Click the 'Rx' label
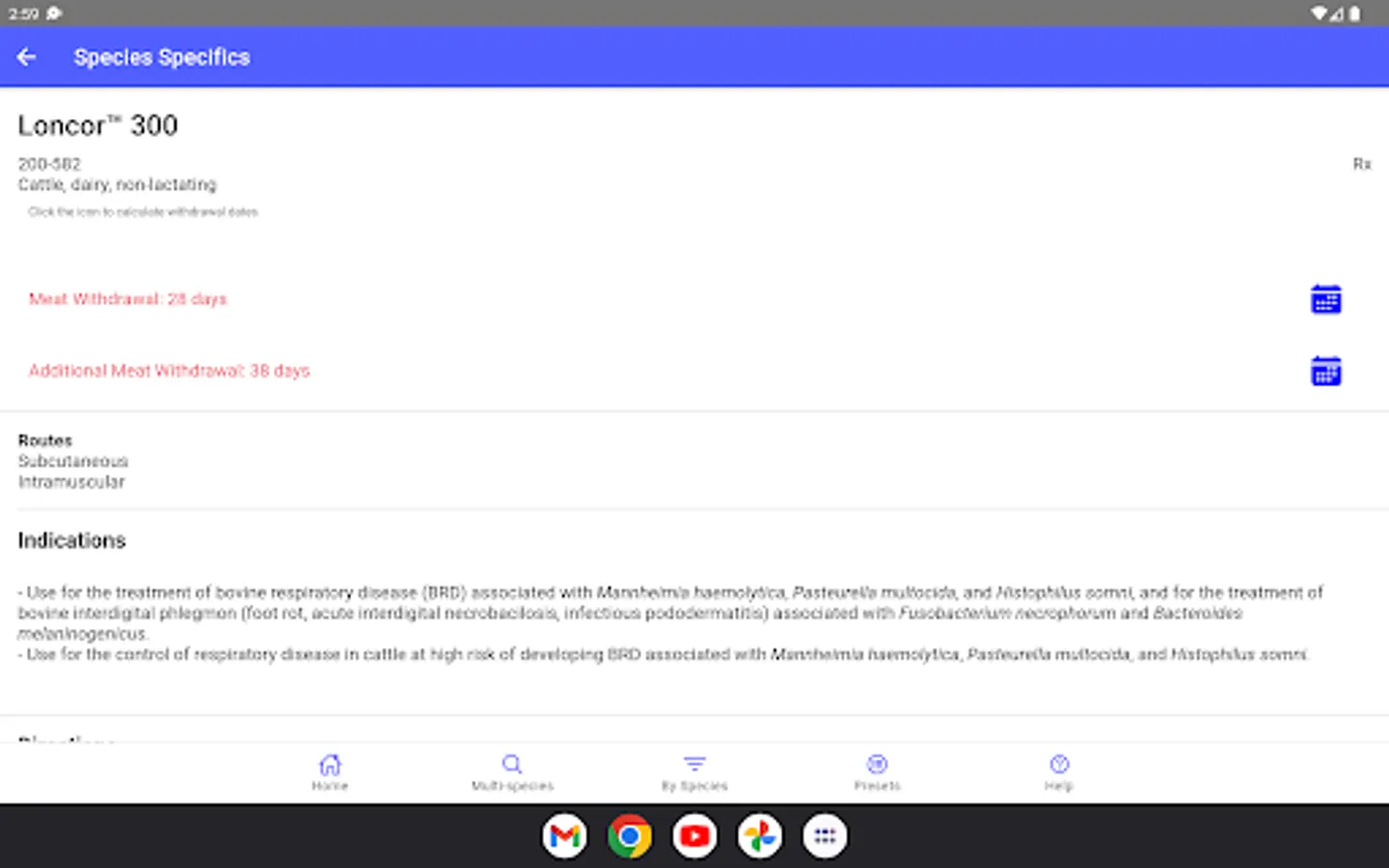The height and width of the screenshot is (868, 1389). pyautogui.click(x=1361, y=164)
